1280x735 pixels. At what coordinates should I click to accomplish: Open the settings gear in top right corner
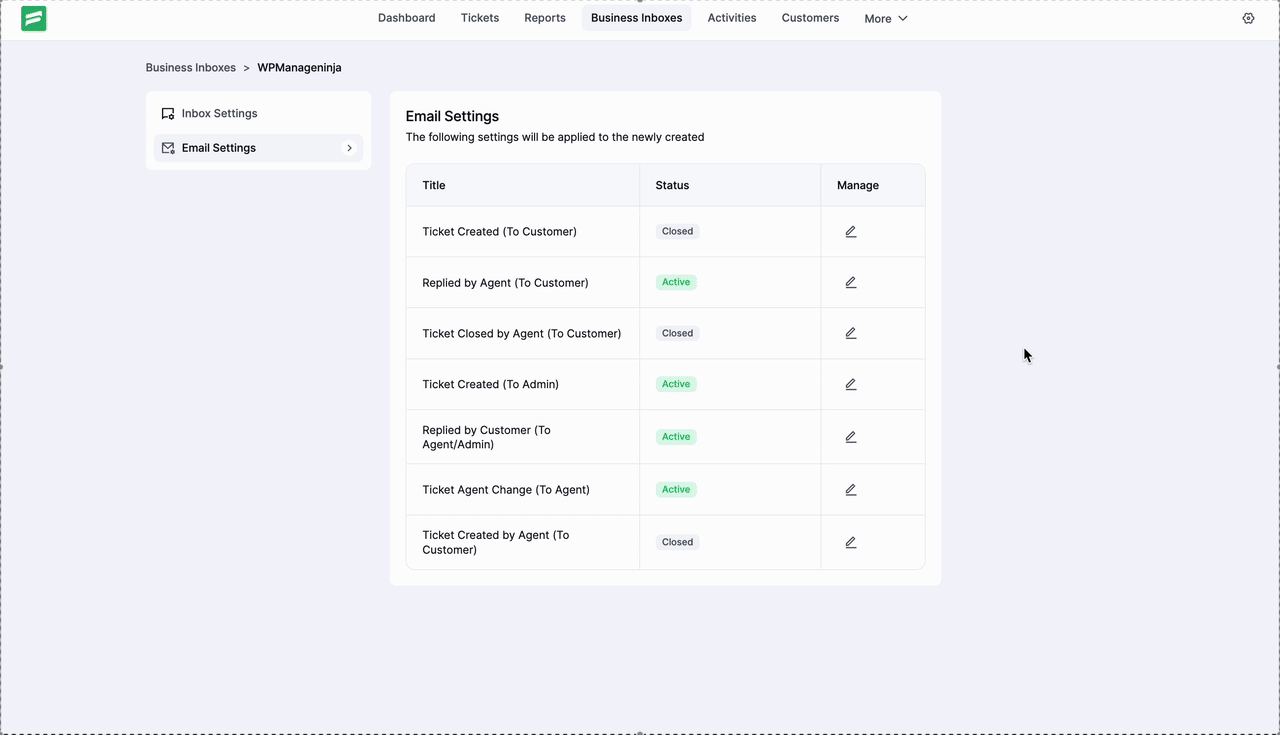(x=1247, y=18)
